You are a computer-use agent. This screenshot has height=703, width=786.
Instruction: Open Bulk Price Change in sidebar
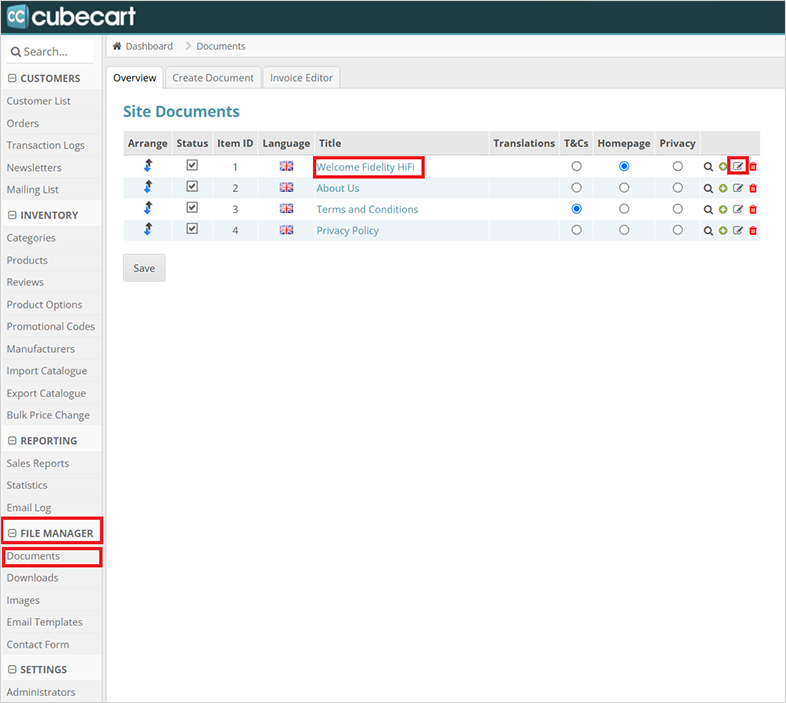48,415
